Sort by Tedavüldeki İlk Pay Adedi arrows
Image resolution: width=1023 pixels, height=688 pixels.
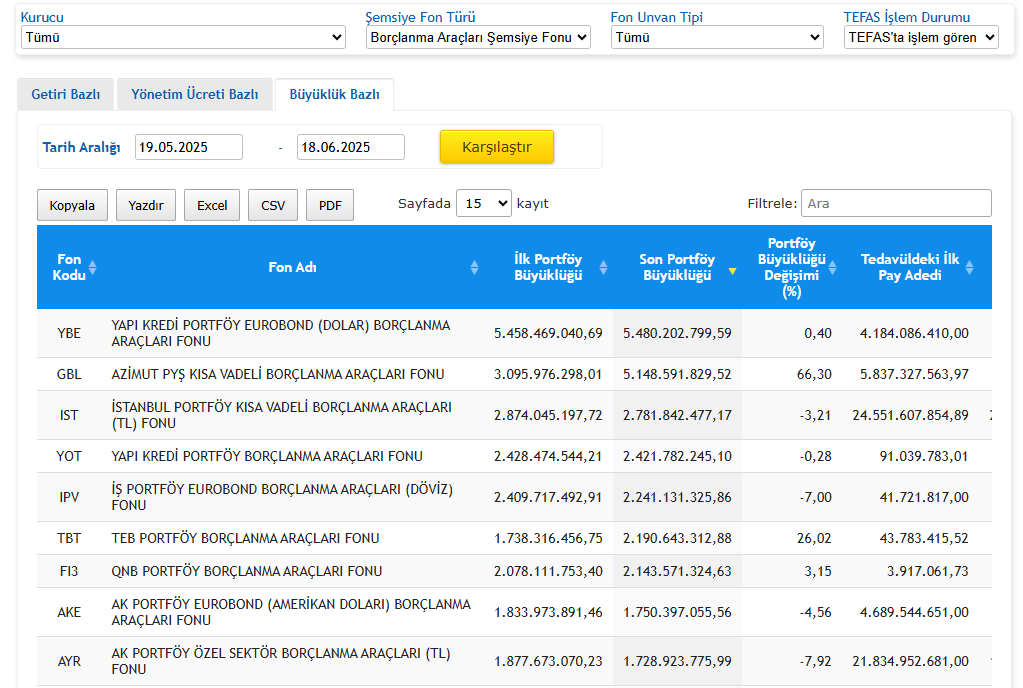coord(970,267)
